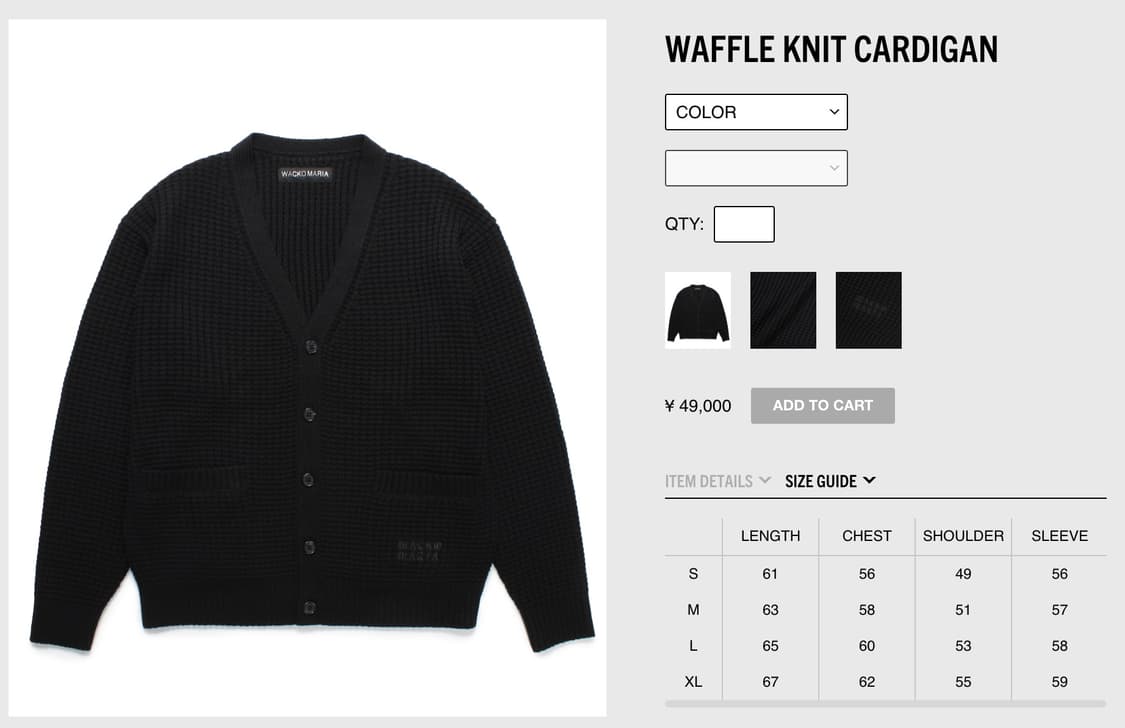The image size is (1125, 728).
Task: Click the XL size row label
Action: pyautogui.click(x=693, y=682)
